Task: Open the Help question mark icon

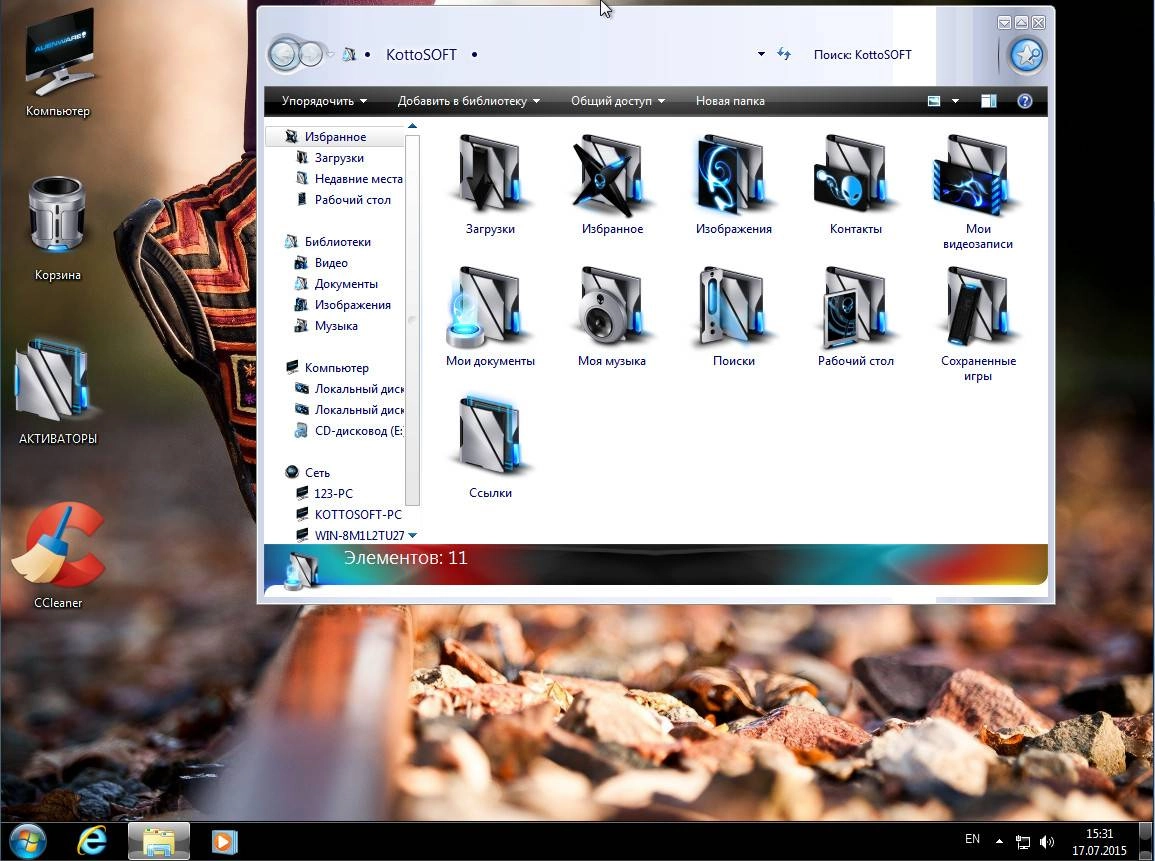Action: point(1025,101)
